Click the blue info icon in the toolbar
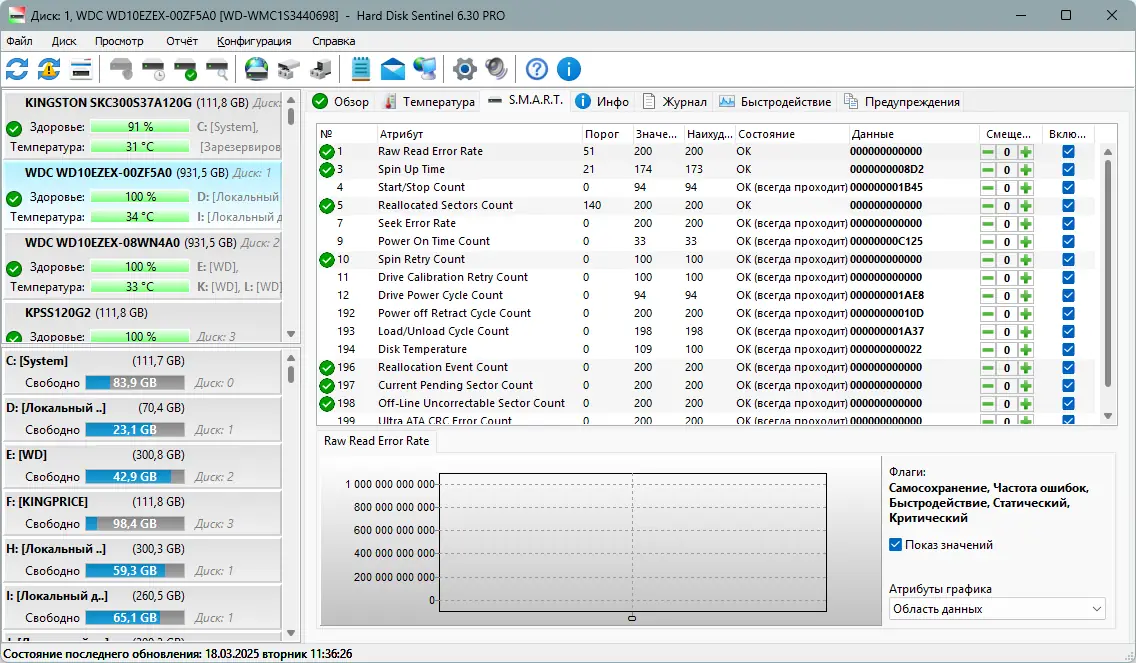Image resolution: width=1136 pixels, height=663 pixels. (568, 69)
